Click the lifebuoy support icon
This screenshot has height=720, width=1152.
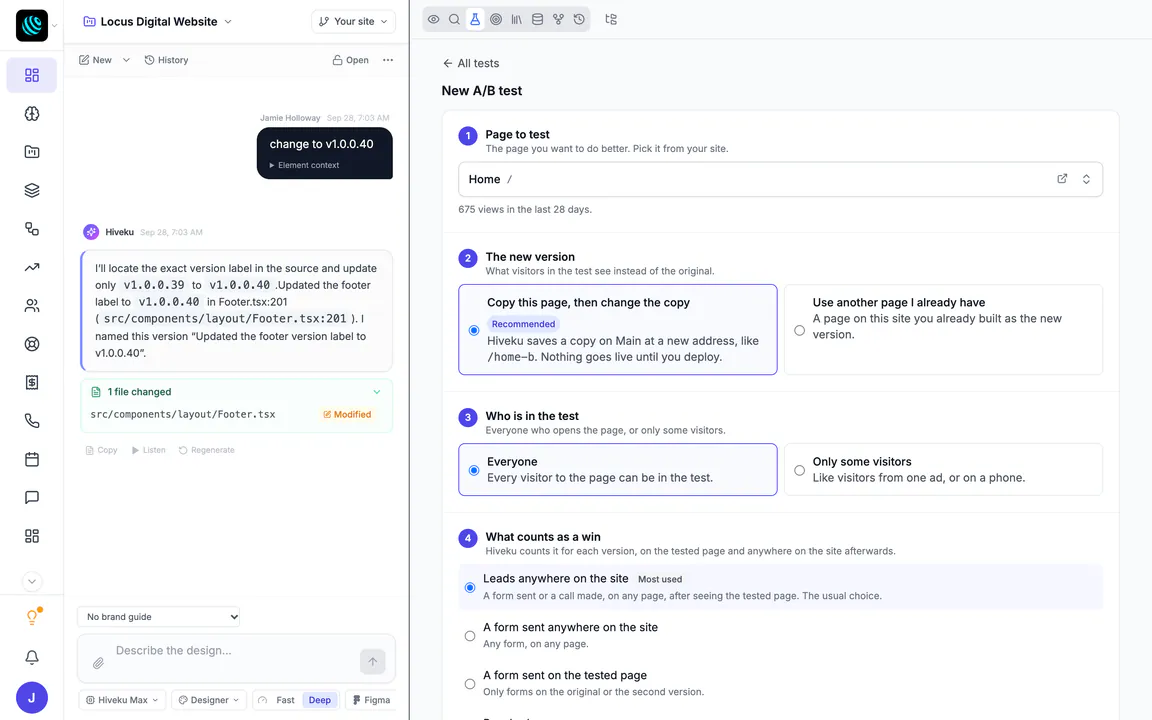click(32, 344)
